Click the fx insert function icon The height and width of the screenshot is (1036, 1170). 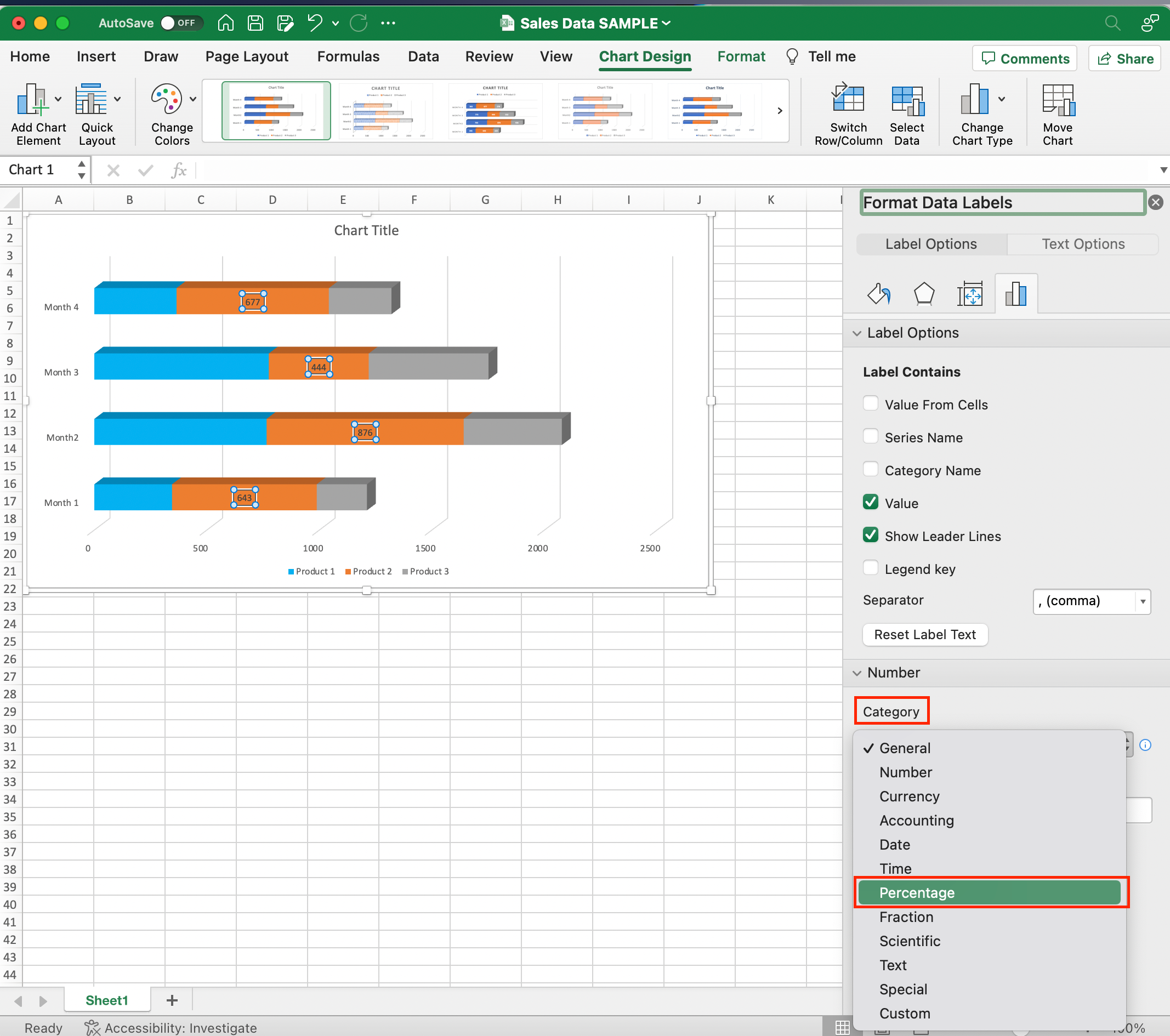tap(179, 170)
